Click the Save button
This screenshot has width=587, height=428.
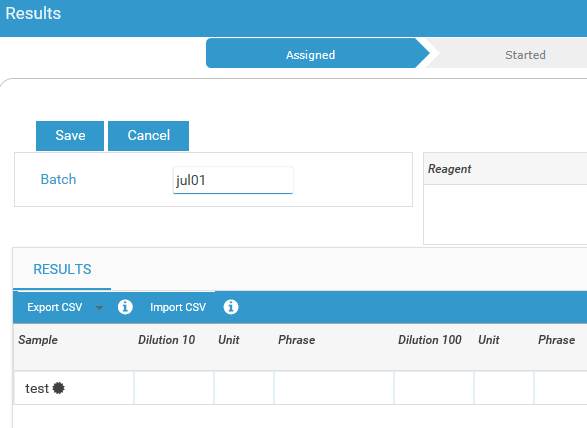(x=70, y=136)
